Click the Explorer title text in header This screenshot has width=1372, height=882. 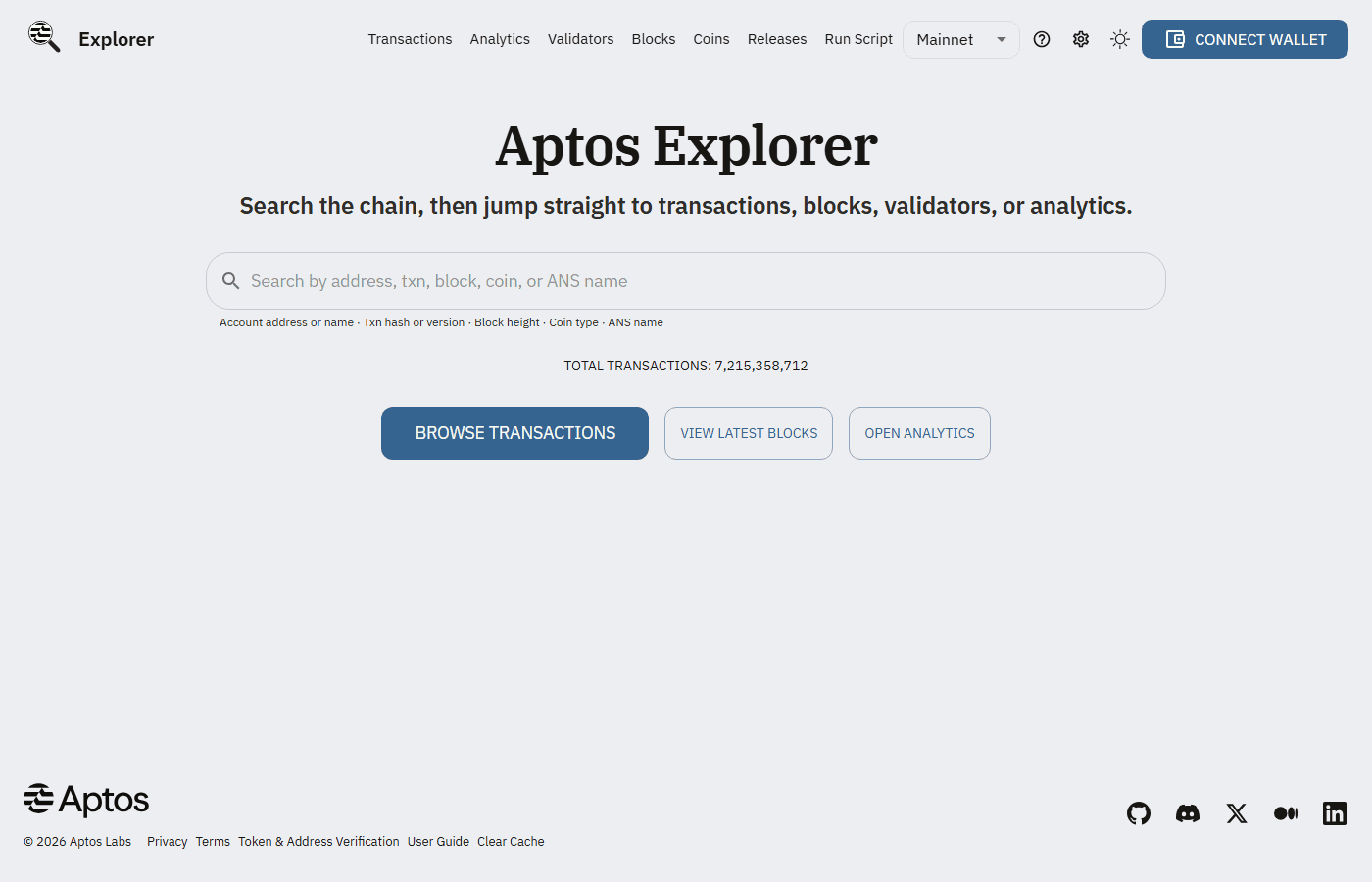click(117, 39)
